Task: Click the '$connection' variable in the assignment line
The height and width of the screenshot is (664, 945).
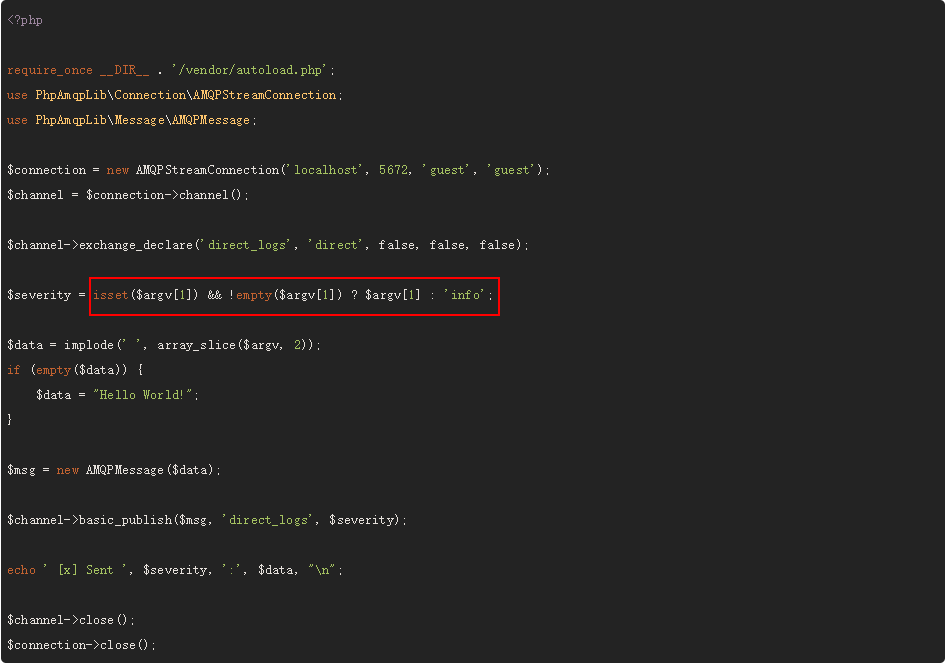Action: 46,170
